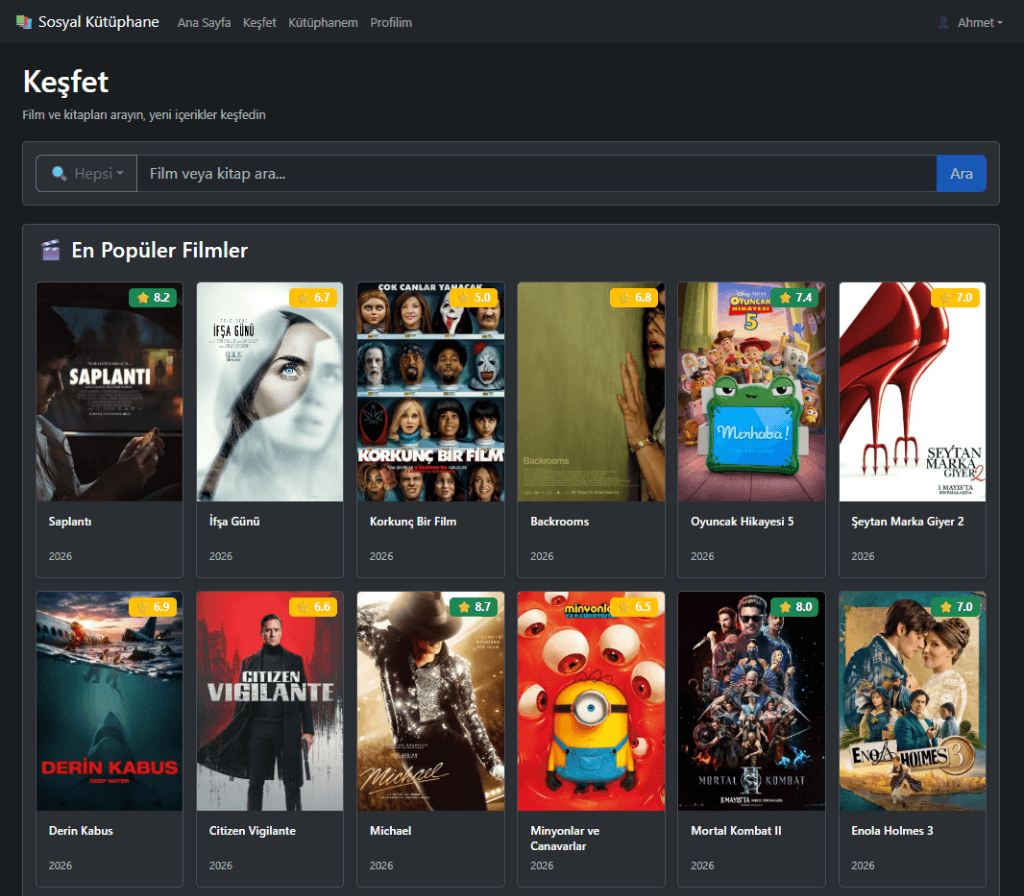
Task: Open the Enola Holmes 3 poster
Action: coord(912,701)
